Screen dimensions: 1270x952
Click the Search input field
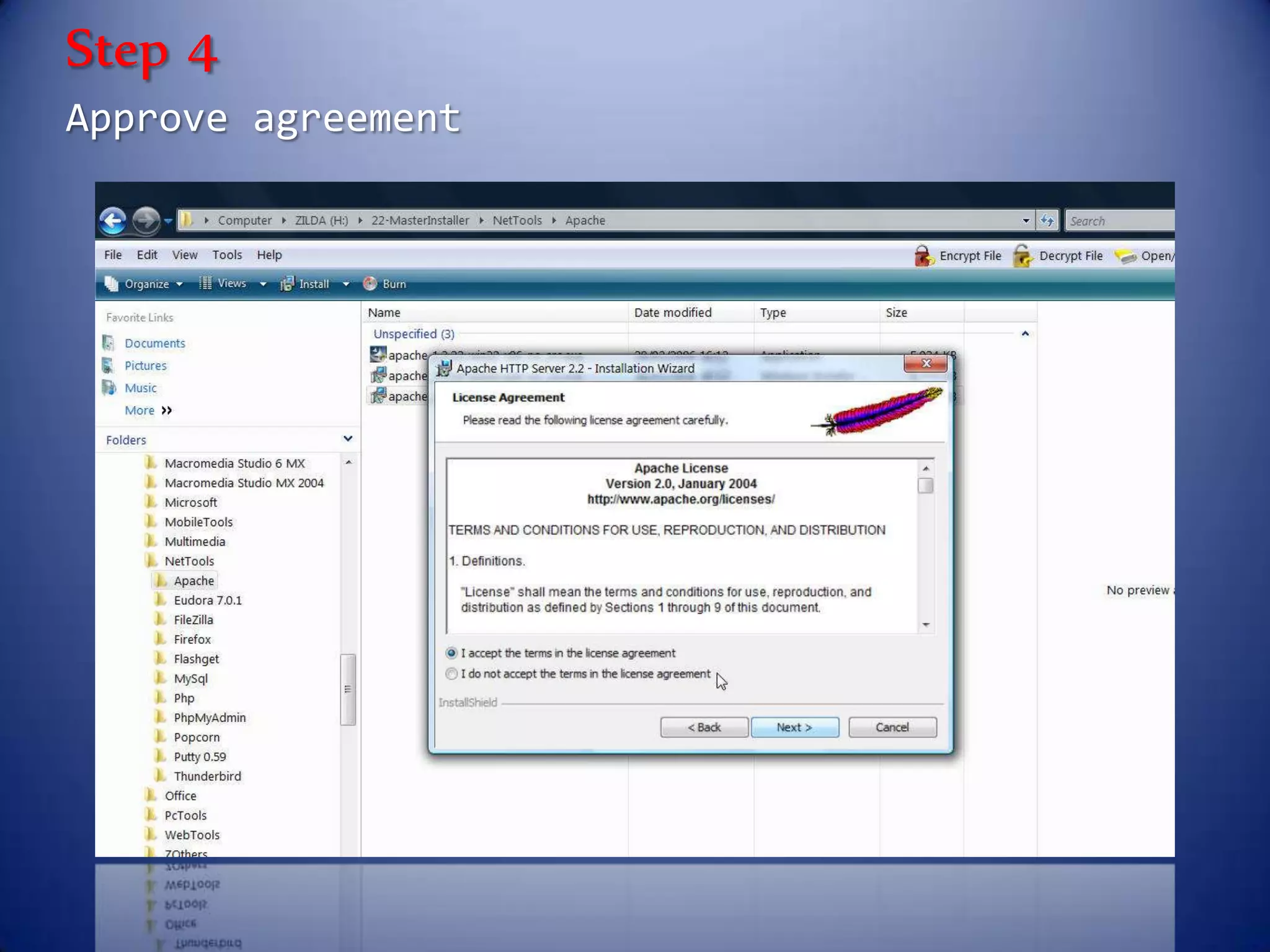click(x=1119, y=221)
